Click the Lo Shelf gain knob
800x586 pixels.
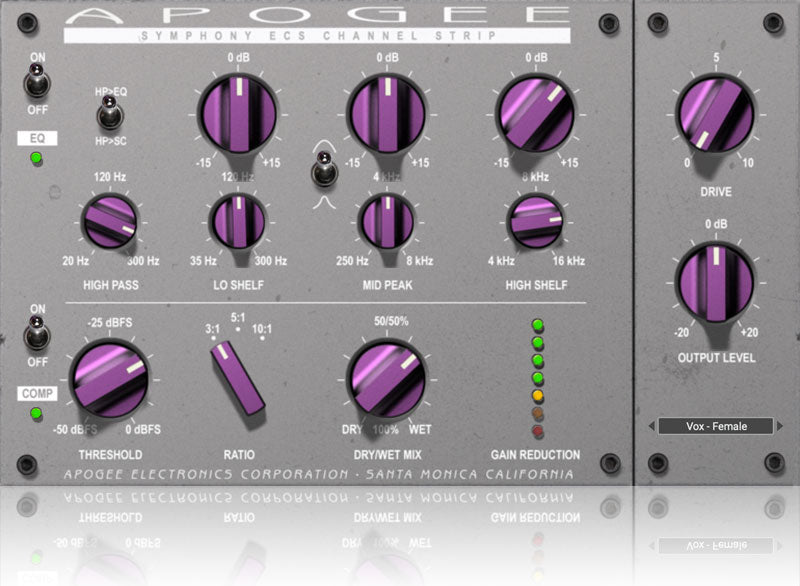click(239, 114)
